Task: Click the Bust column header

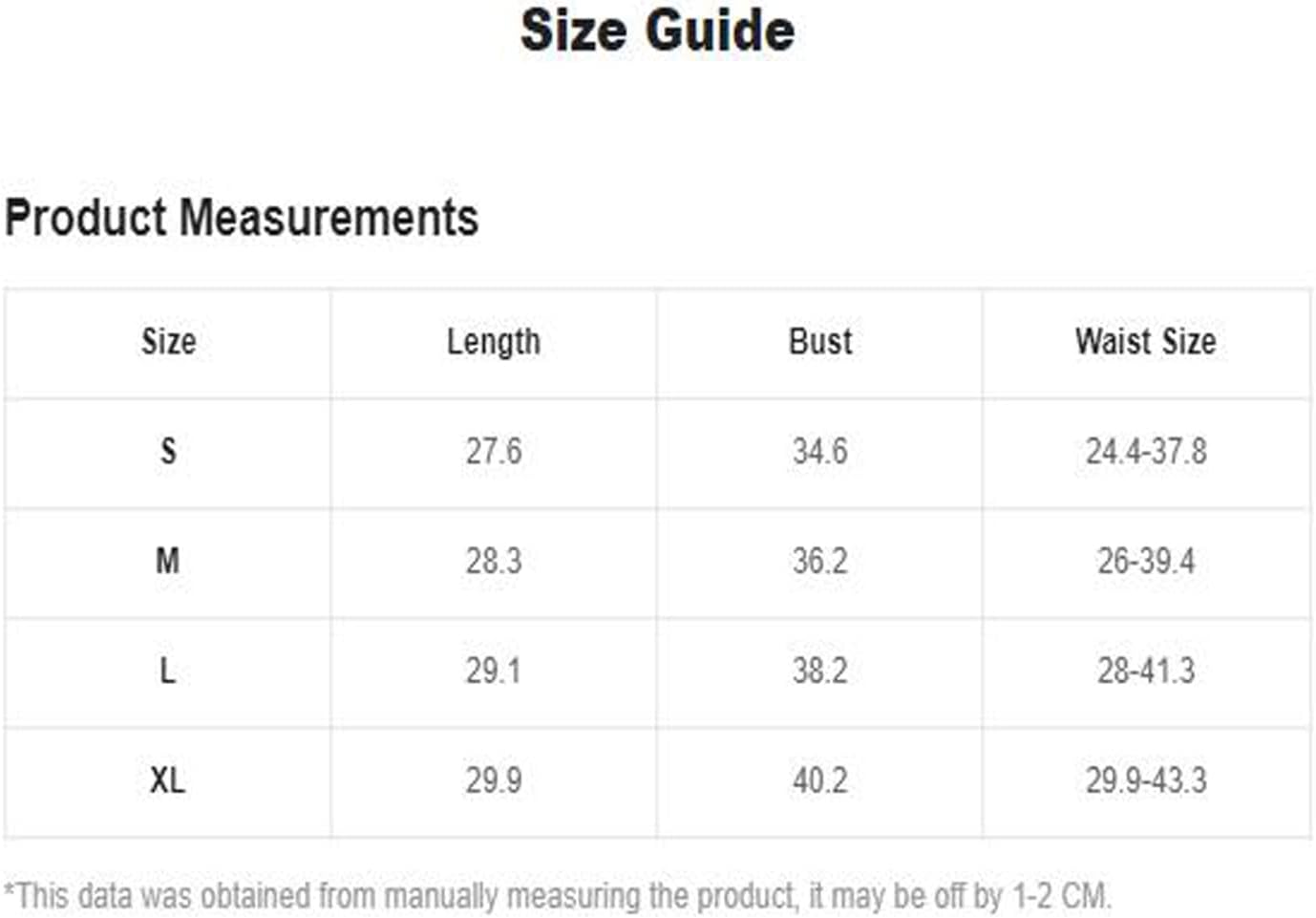Action: point(820,342)
